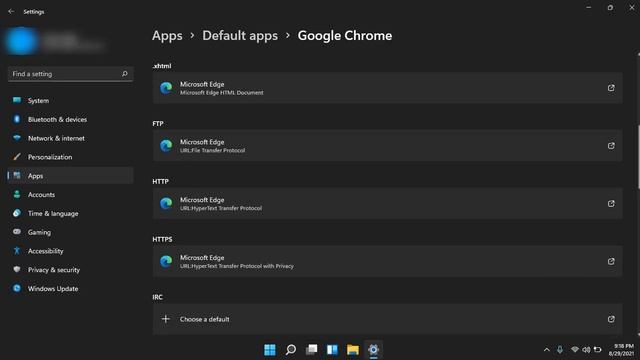This screenshot has height=360, width=640.
Task: Open the external link icon for FTP
Action: coord(611,146)
